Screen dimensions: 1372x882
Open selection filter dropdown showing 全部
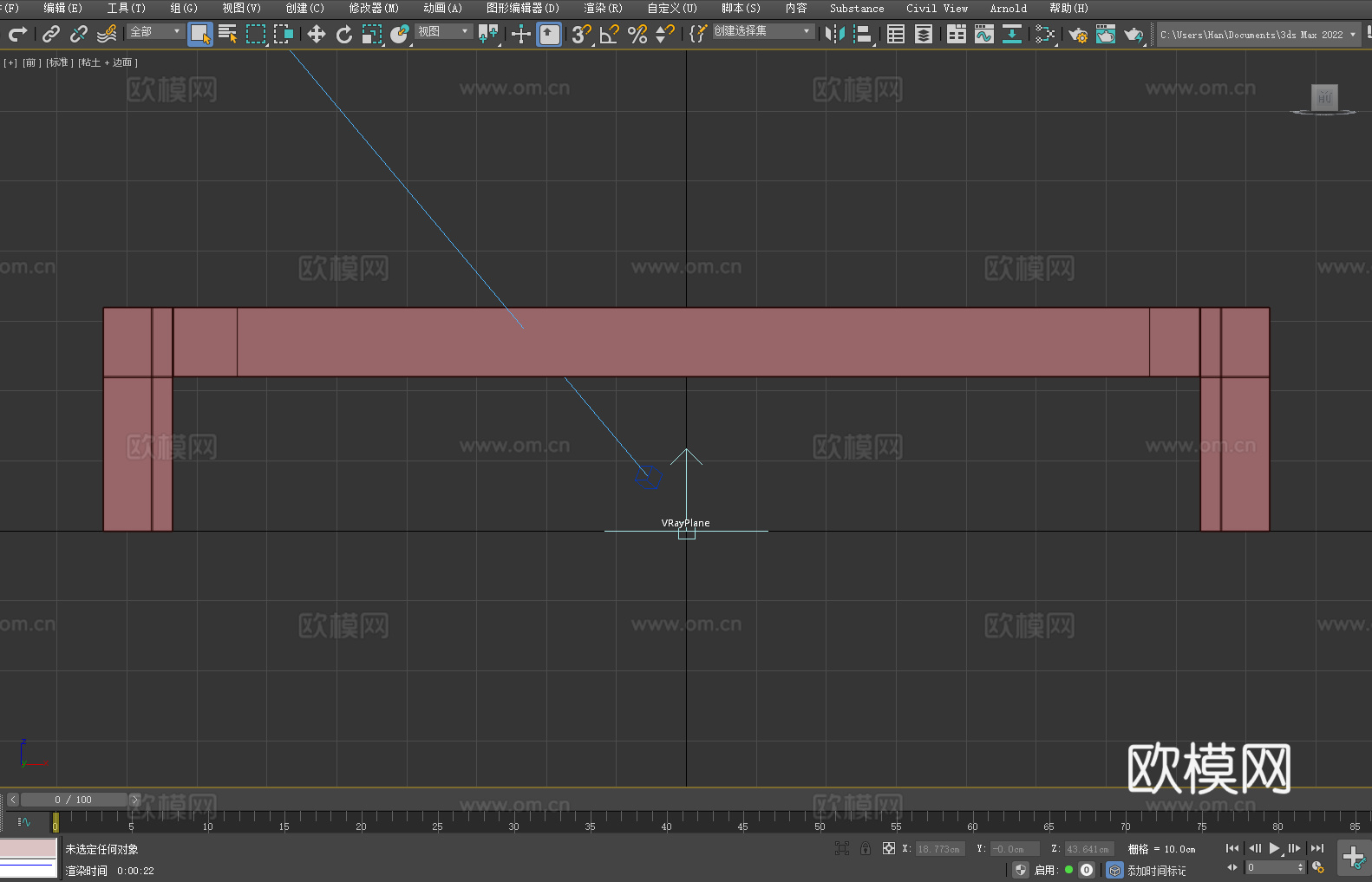pos(156,31)
